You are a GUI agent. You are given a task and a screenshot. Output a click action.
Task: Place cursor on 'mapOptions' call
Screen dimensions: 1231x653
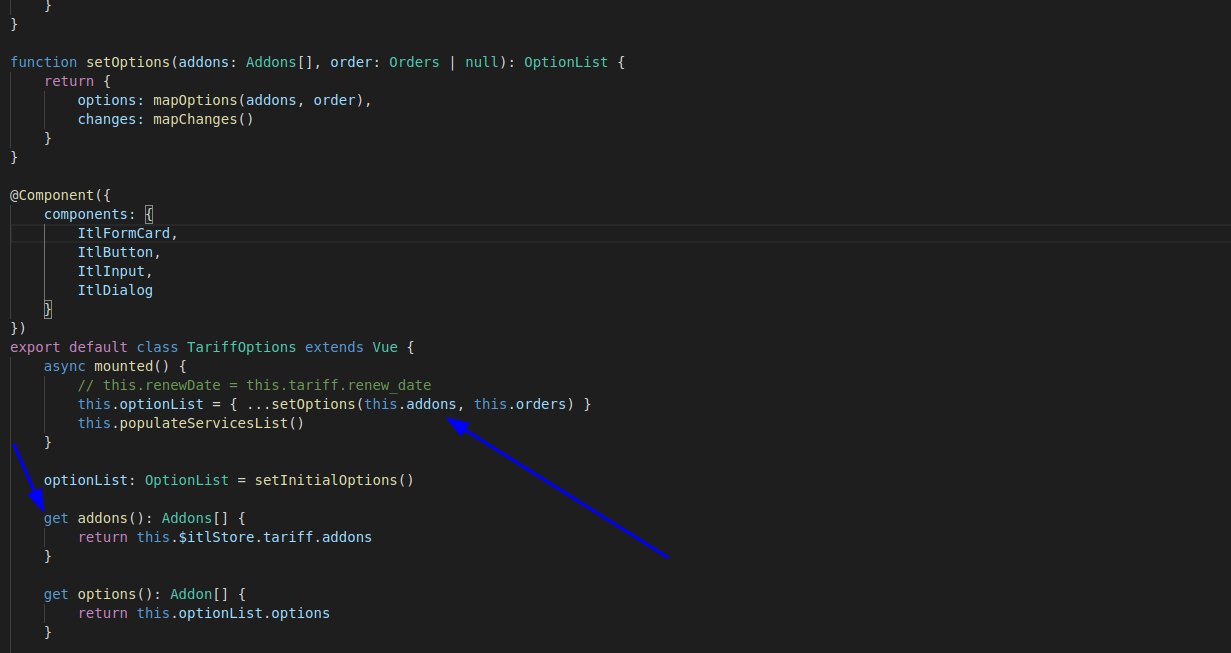pos(195,100)
